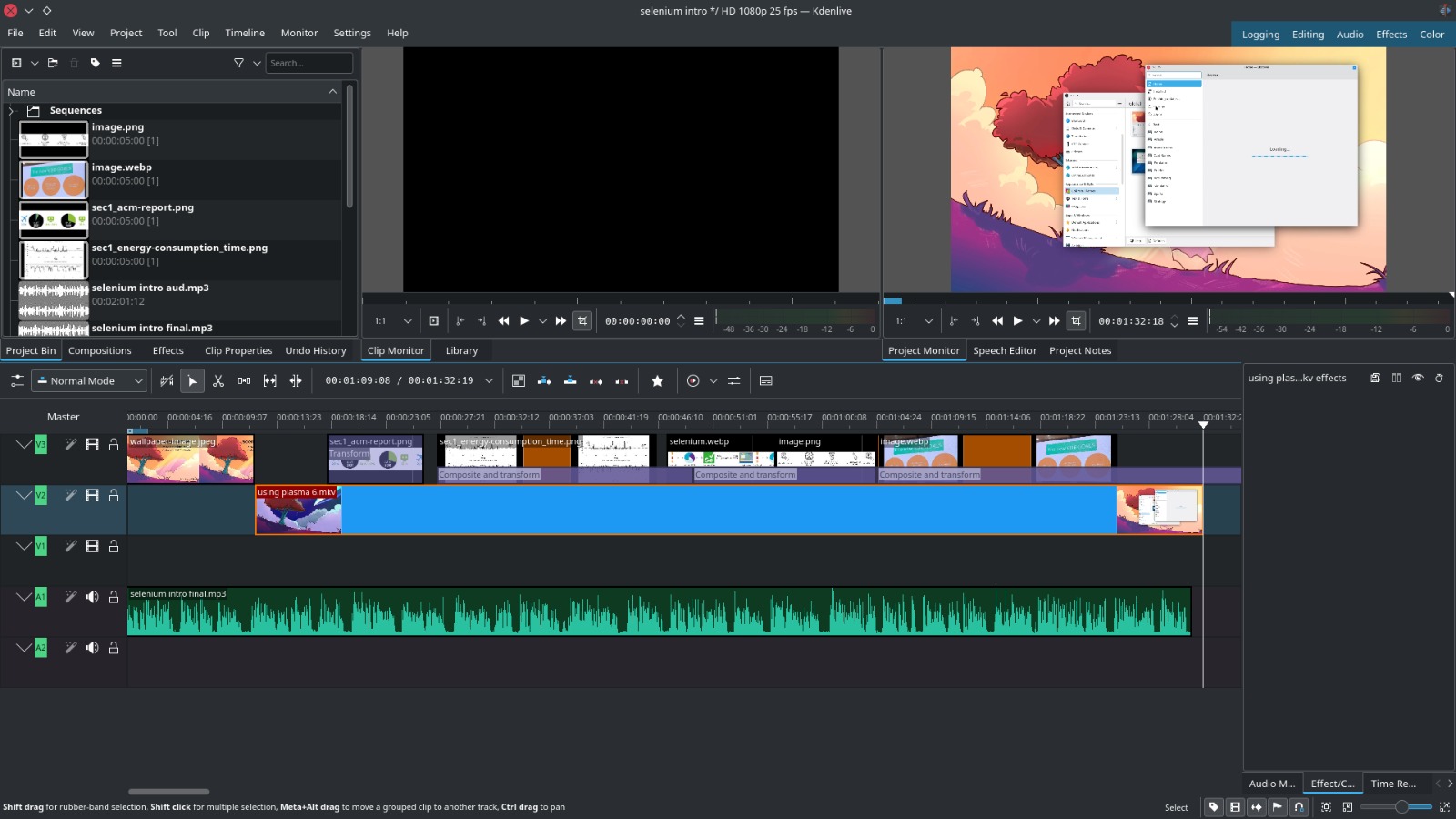Click the Extract timeline zone icon
Viewport: 1456px width, 819px height.
pyautogui.click(x=596, y=381)
